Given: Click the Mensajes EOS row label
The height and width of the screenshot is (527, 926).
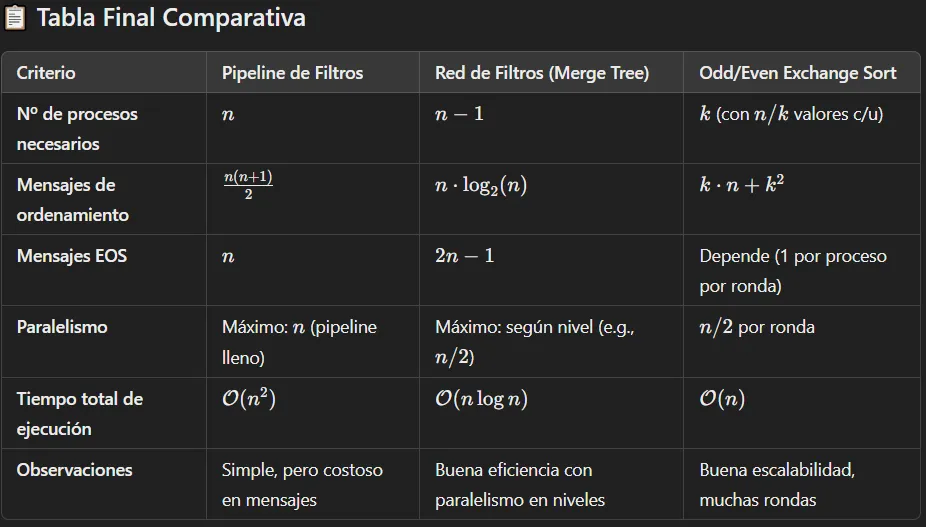Looking at the screenshot, I should [x=71, y=256].
